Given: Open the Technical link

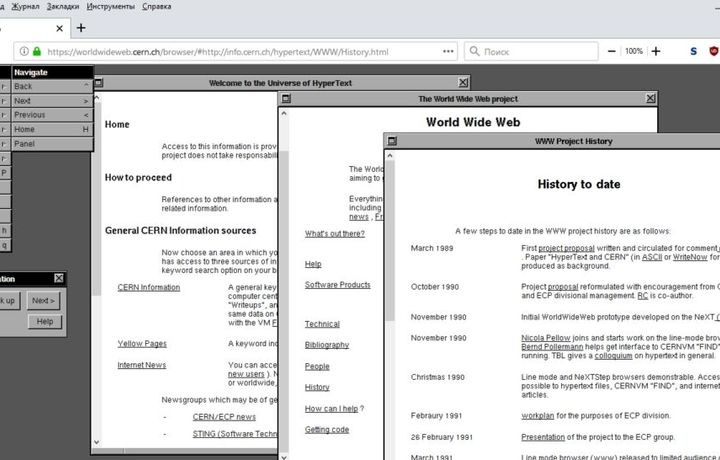Looking at the screenshot, I should pos(322,324).
